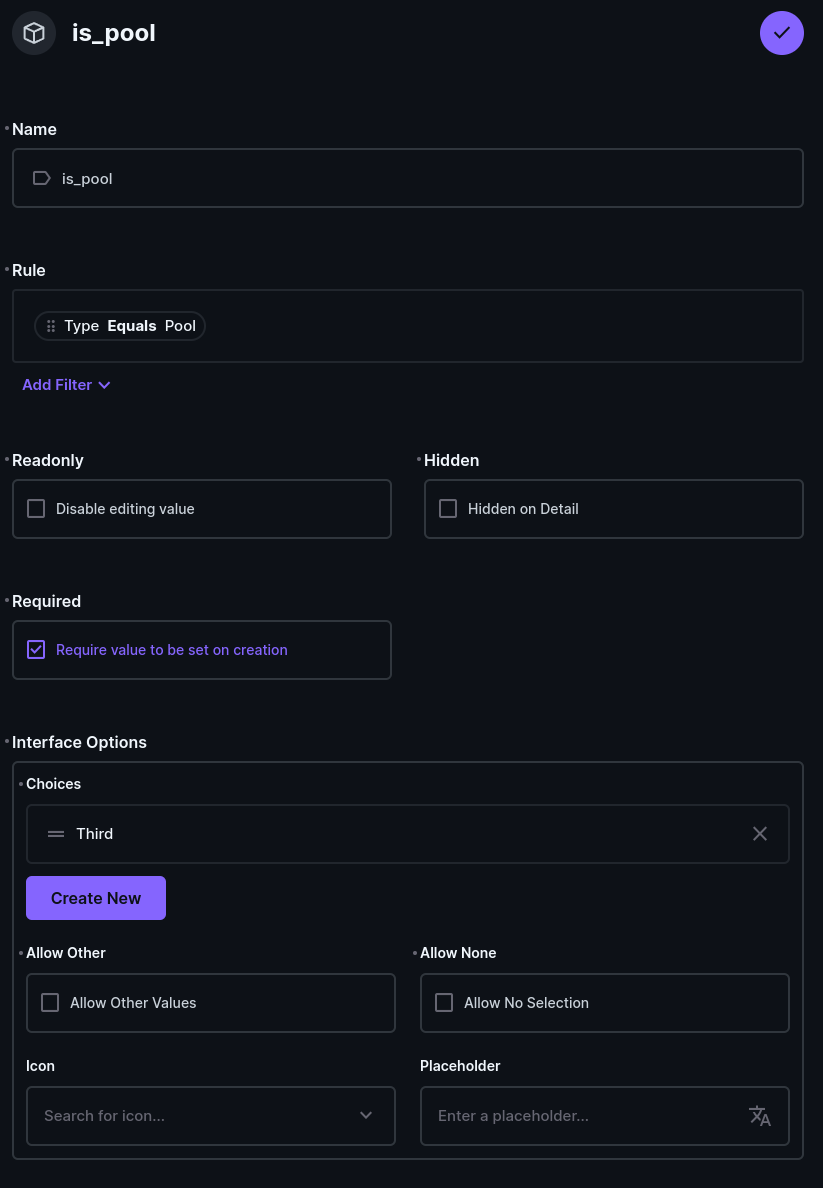Click the translation icon in the Placeholder field
The height and width of the screenshot is (1188, 823).
click(x=760, y=1116)
